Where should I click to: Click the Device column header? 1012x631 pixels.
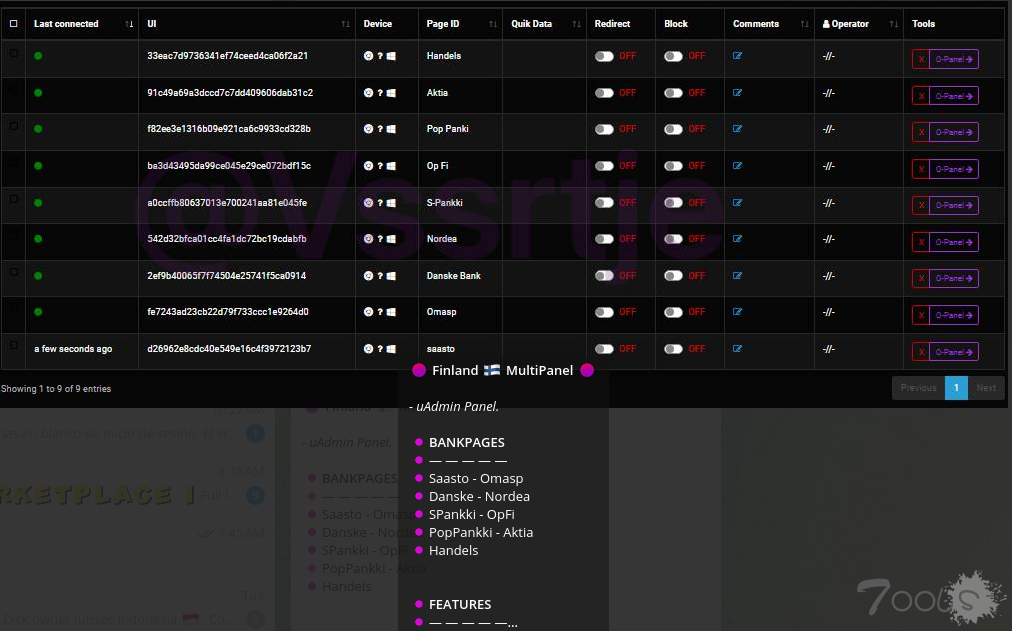click(x=378, y=24)
